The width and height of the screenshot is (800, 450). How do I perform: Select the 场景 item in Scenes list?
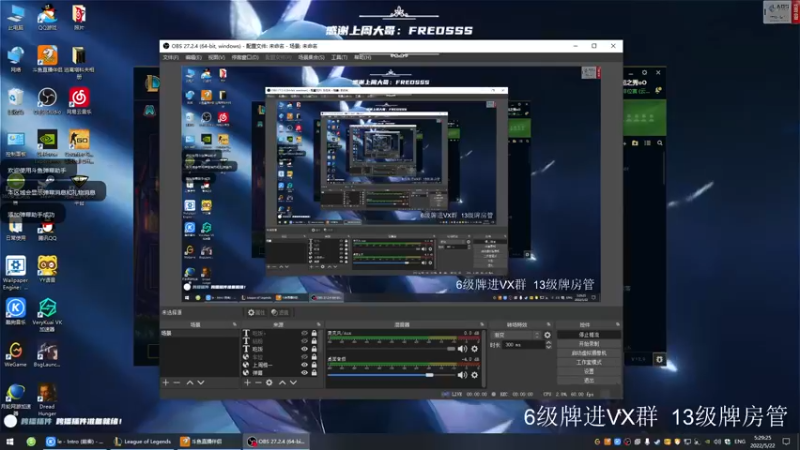[x=199, y=333]
